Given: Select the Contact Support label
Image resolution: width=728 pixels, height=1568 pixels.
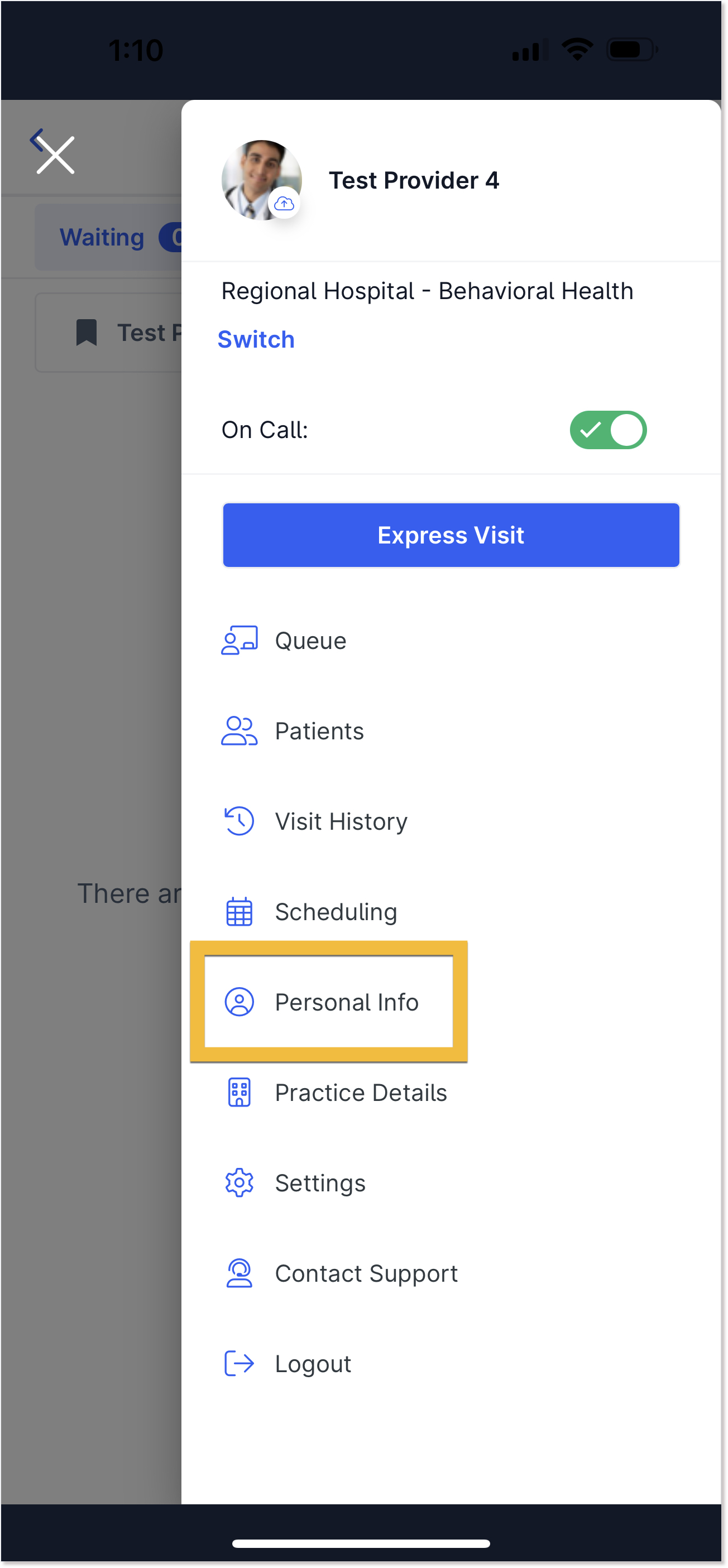Looking at the screenshot, I should tap(366, 1273).
